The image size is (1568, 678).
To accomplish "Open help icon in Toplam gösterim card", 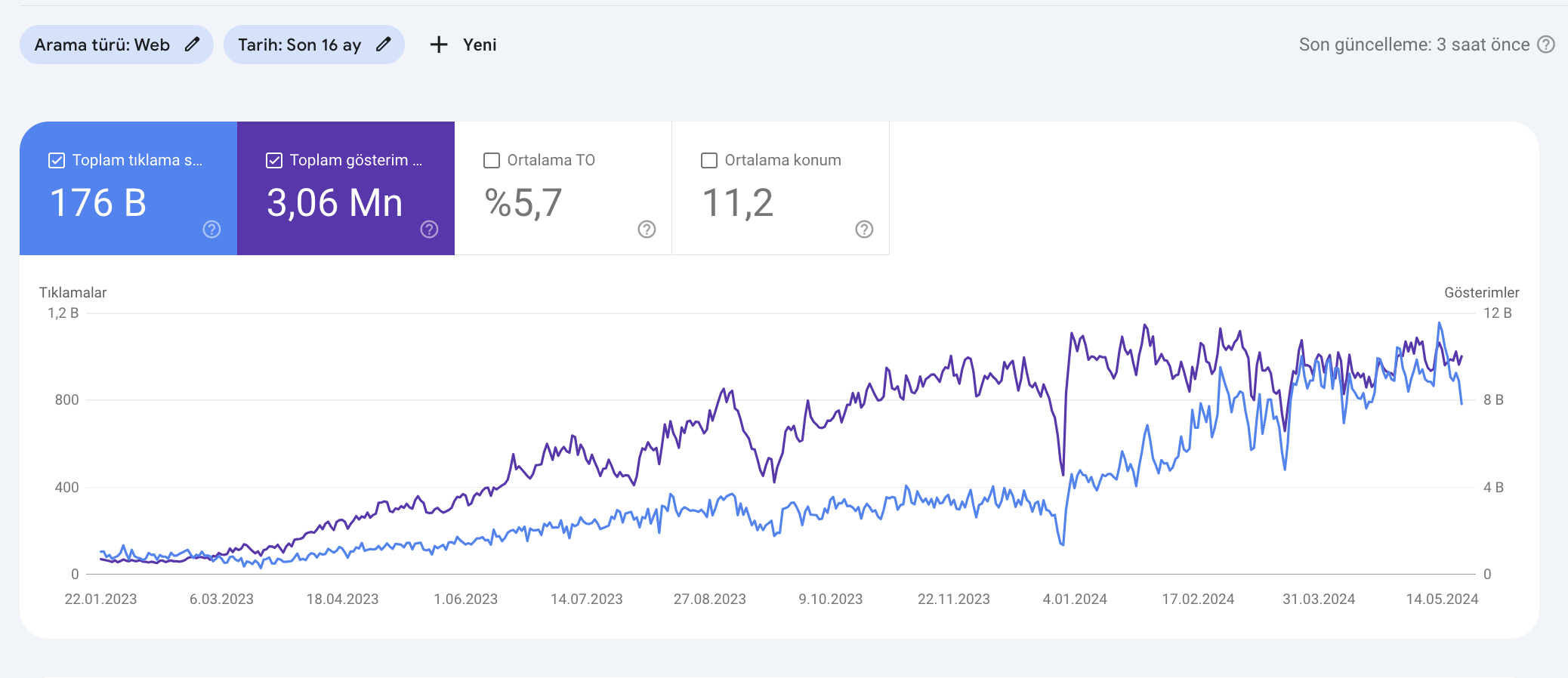I will tap(429, 230).
